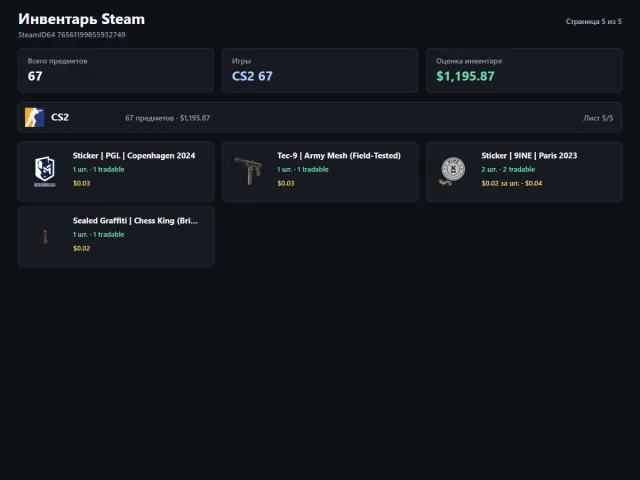Select the Sealed Graffiti | Chess King title
Viewport: 640px width, 480px height.
(x=135, y=221)
